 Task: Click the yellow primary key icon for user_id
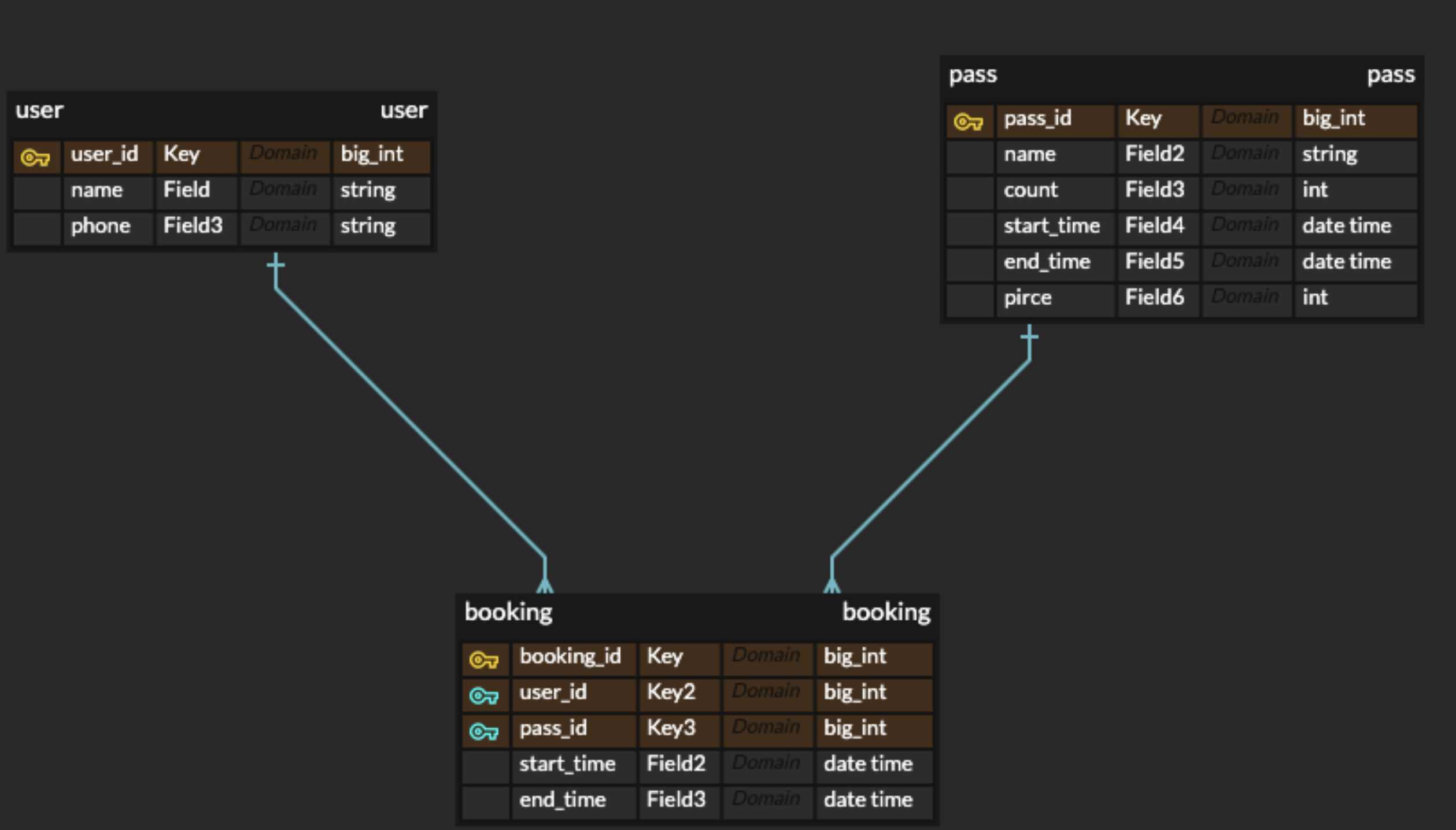(x=35, y=157)
